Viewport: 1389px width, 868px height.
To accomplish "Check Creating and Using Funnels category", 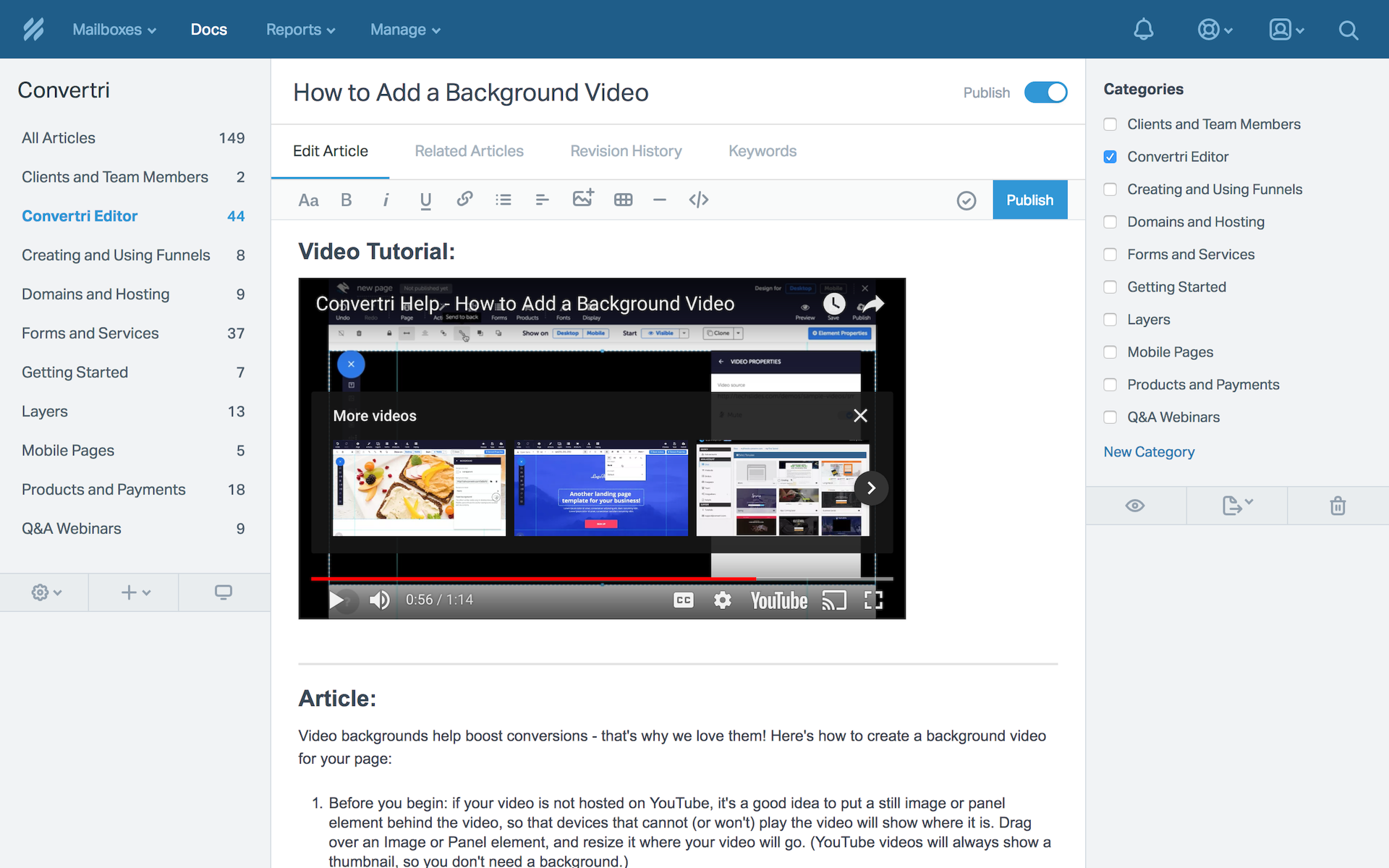I will (1110, 190).
